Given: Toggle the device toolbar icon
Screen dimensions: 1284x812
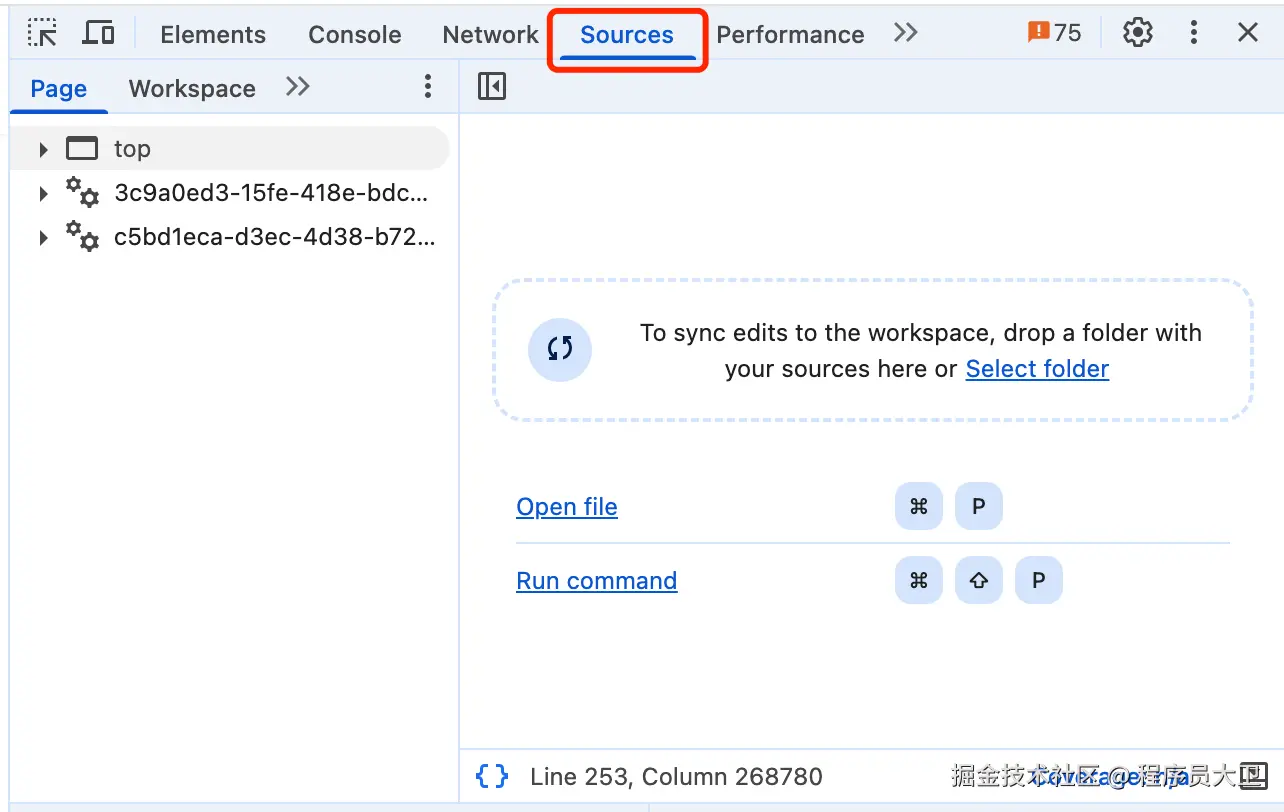Looking at the screenshot, I should click(98, 34).
